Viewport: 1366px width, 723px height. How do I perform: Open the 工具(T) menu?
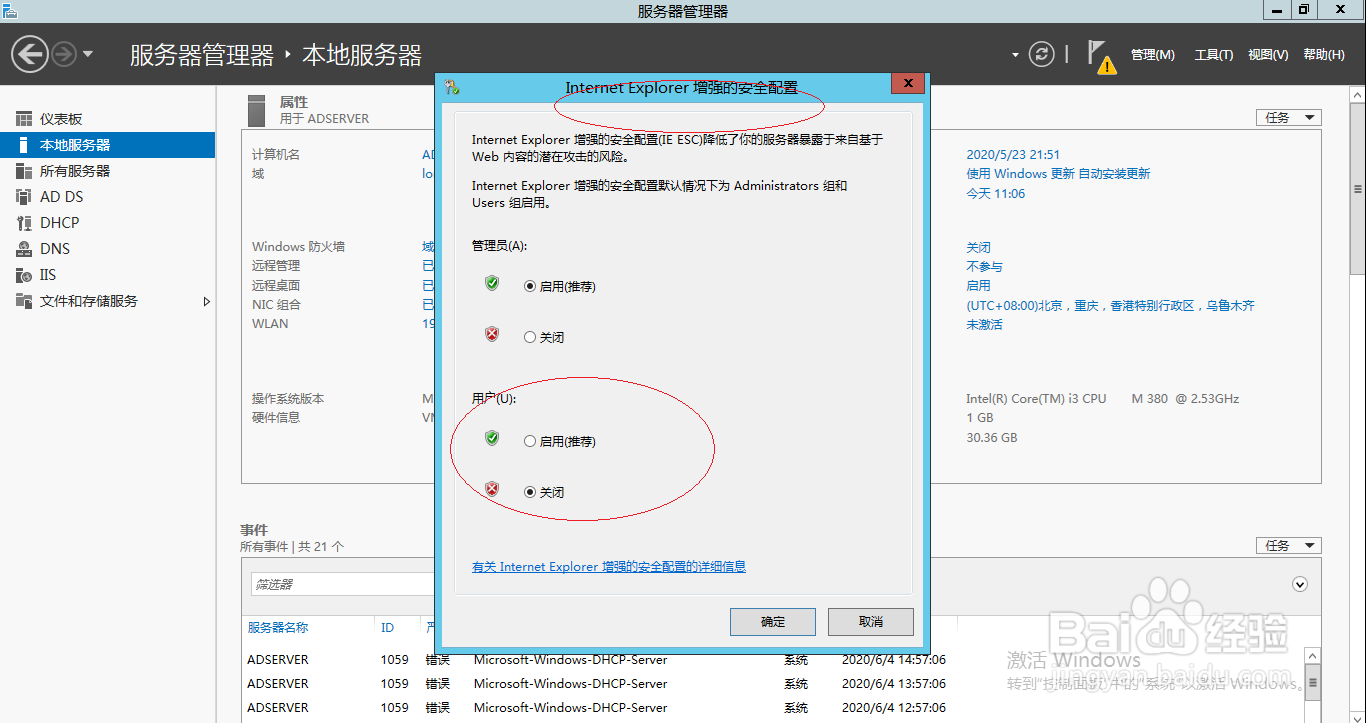[1213, 55]
